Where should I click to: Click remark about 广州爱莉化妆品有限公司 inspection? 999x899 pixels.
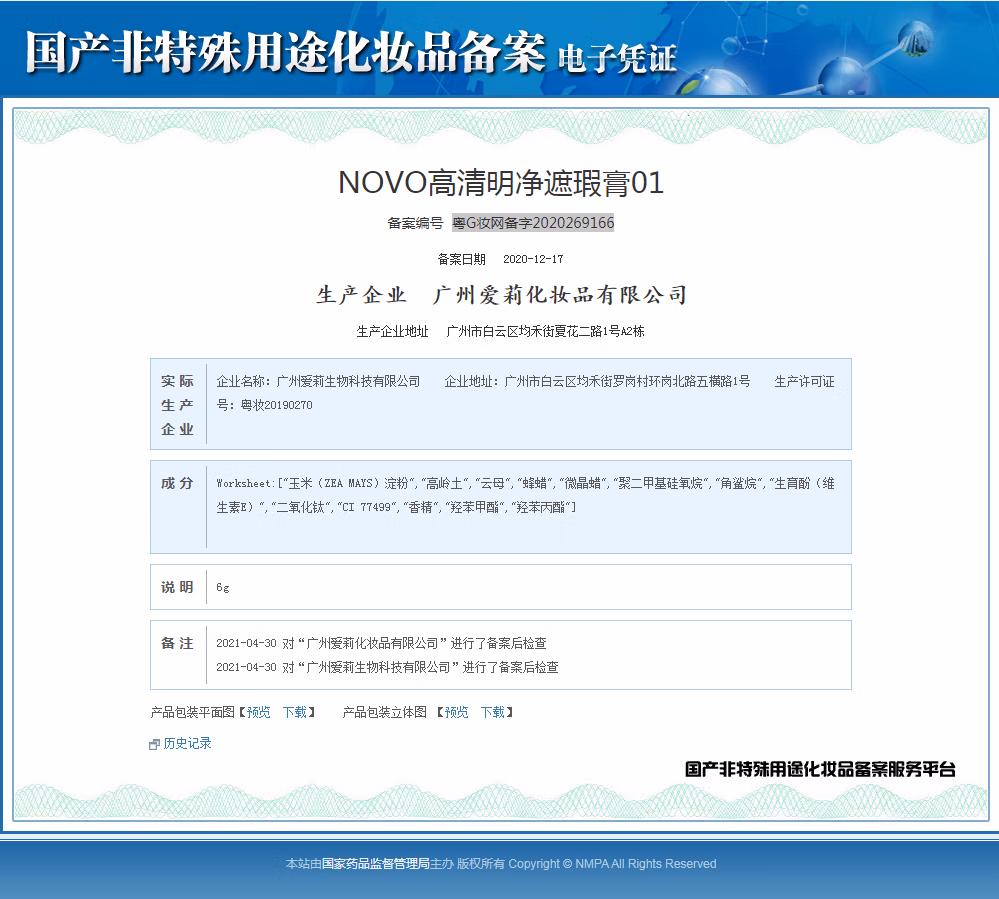[x=381, y=644]
